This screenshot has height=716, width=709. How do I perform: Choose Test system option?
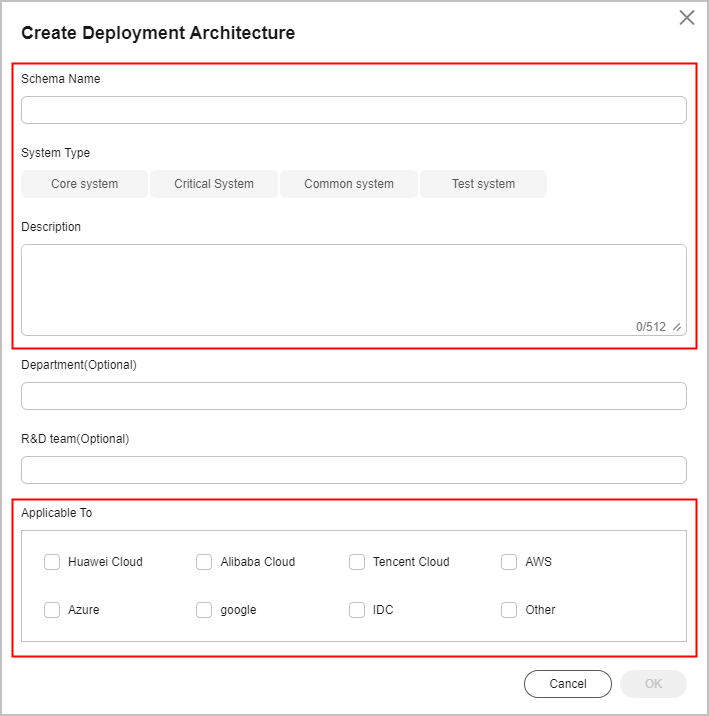coord(483,184)
